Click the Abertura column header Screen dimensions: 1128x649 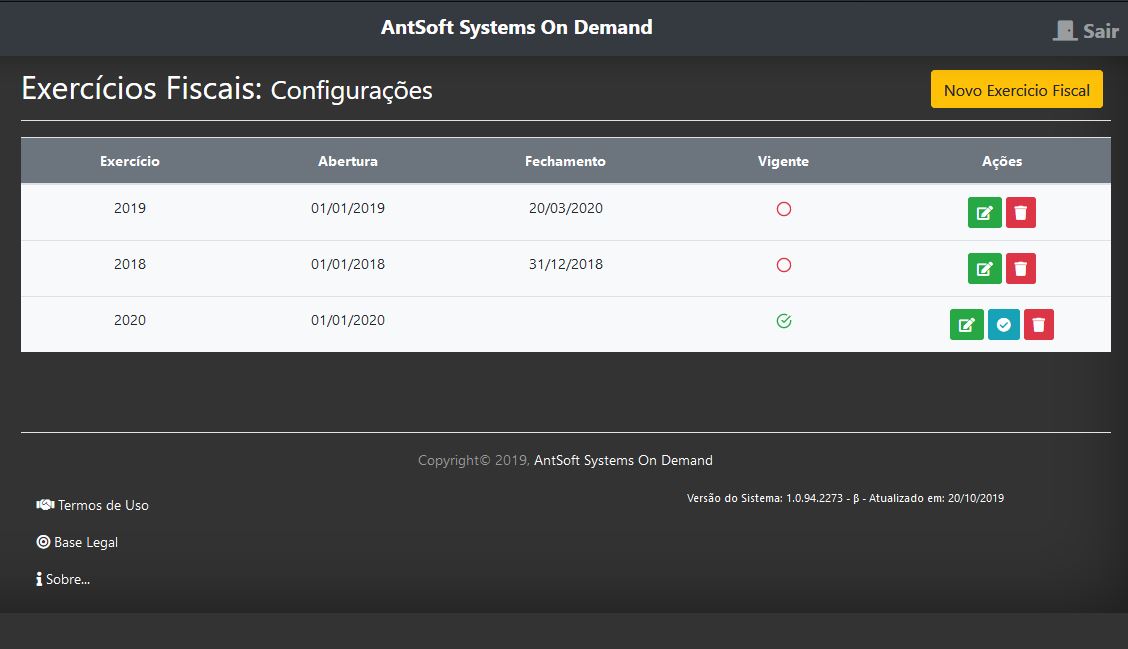(x=348, y=161)
